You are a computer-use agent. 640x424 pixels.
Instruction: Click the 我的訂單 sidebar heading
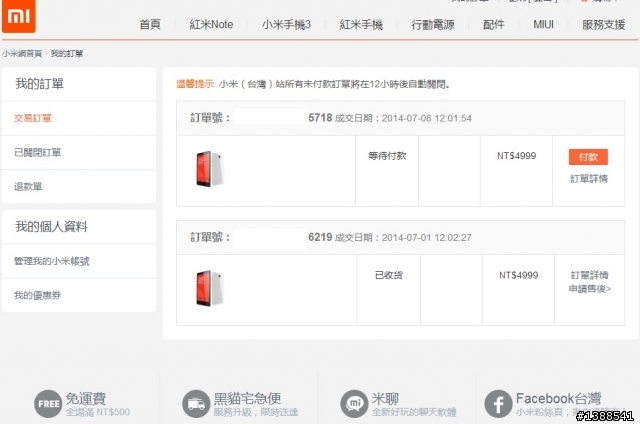39,84
